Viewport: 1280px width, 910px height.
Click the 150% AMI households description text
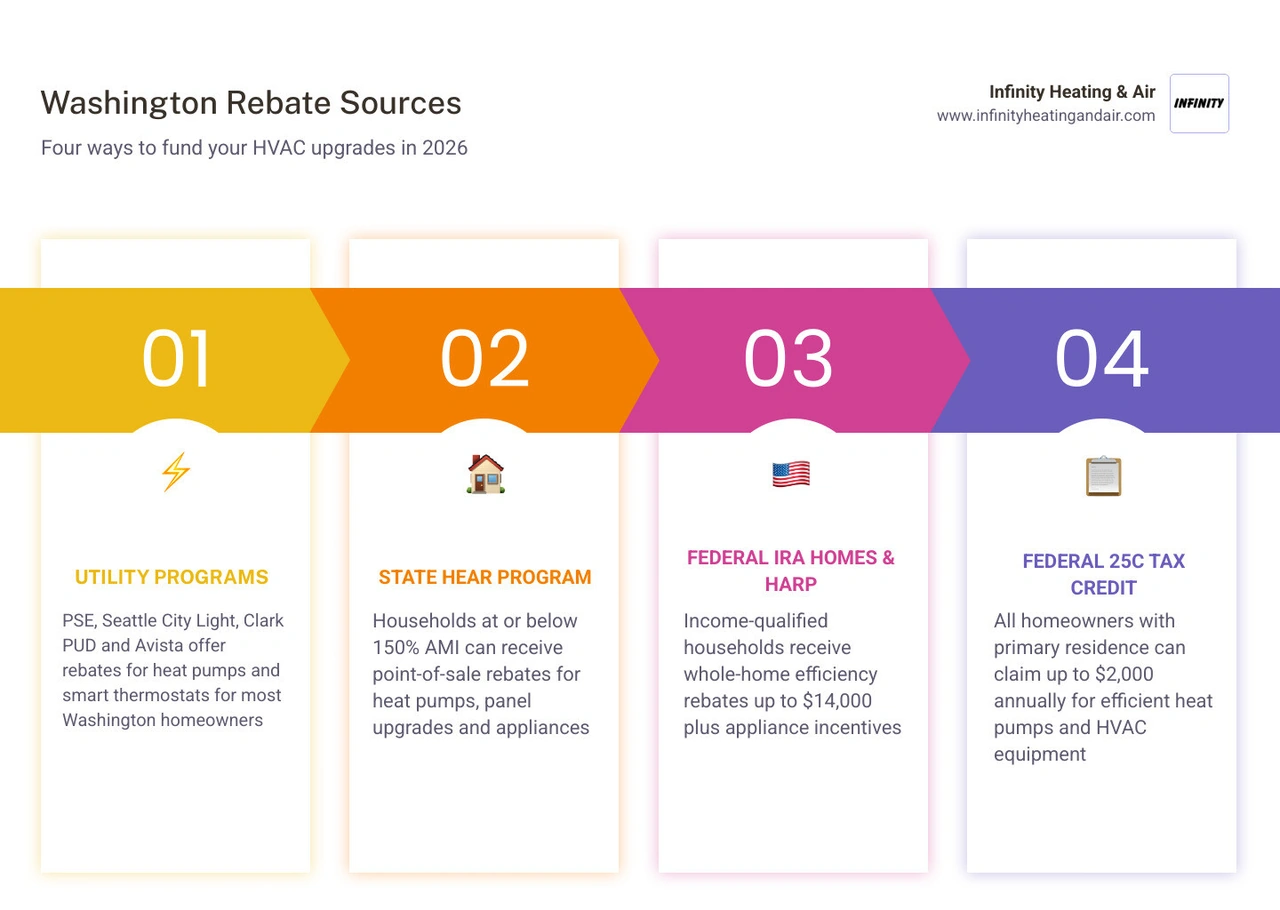pyautogui.click(x=481, y=674)
